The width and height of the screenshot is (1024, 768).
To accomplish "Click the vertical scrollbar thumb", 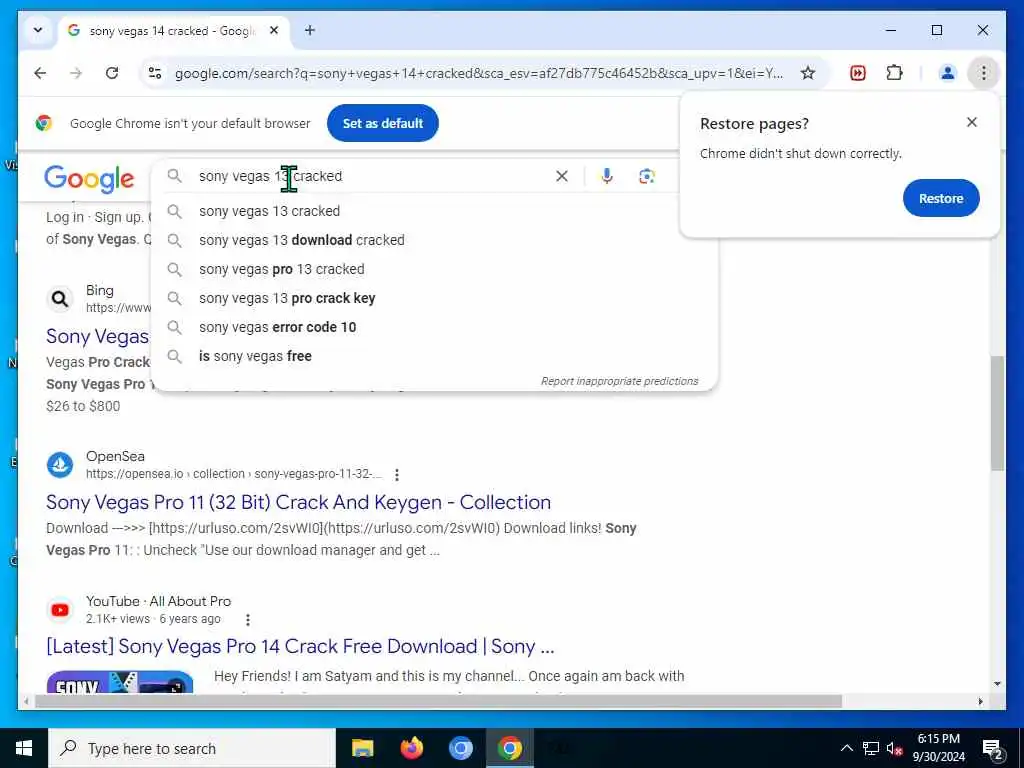I will pos(997,413).
